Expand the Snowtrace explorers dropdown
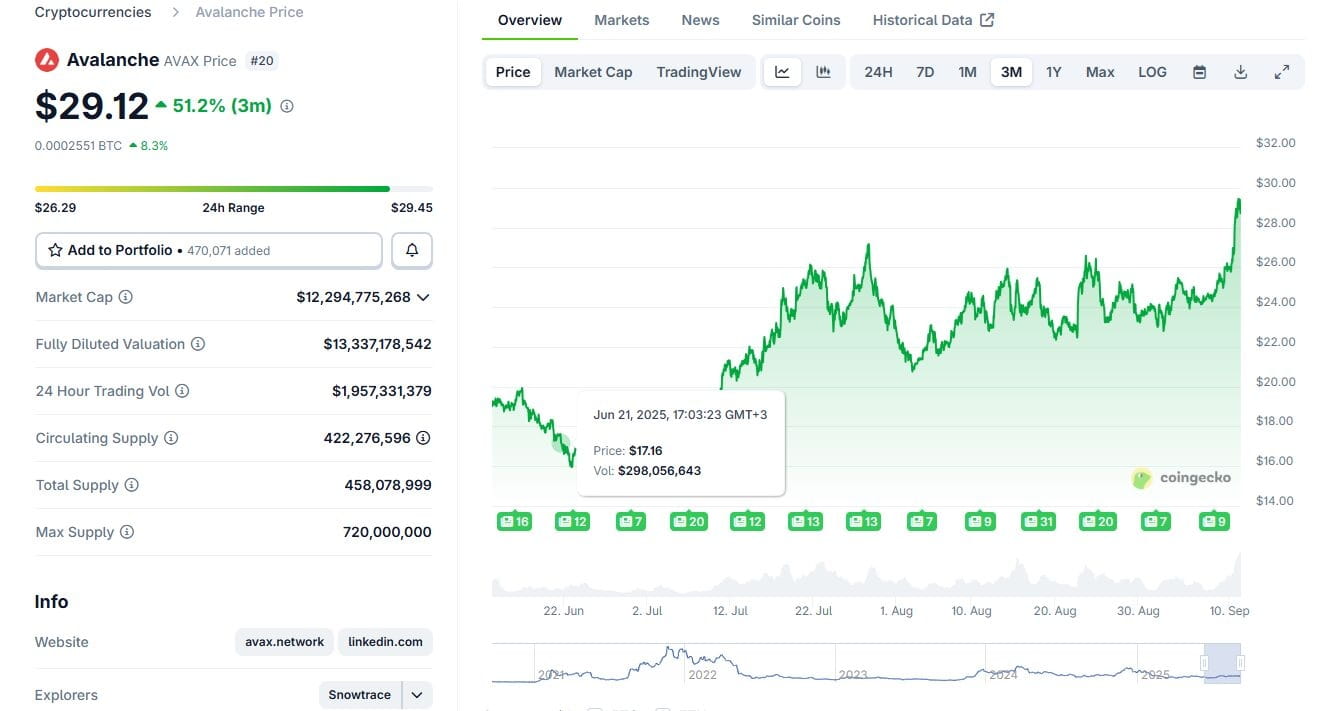 pyautogui.click(x=417, y=695)
